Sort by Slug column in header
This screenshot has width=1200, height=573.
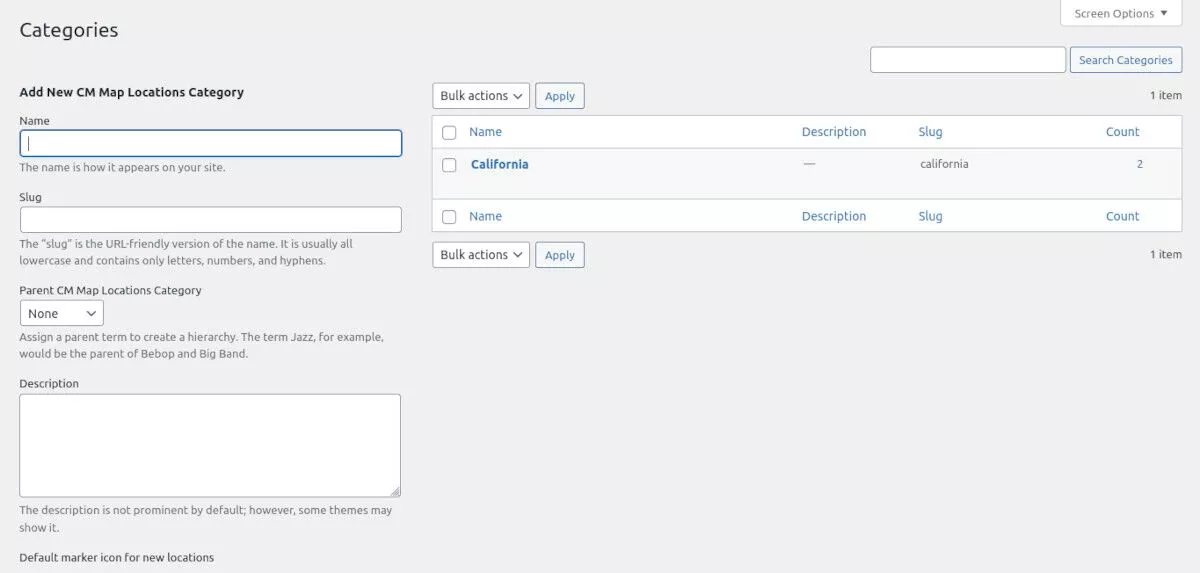click(930, 132)
